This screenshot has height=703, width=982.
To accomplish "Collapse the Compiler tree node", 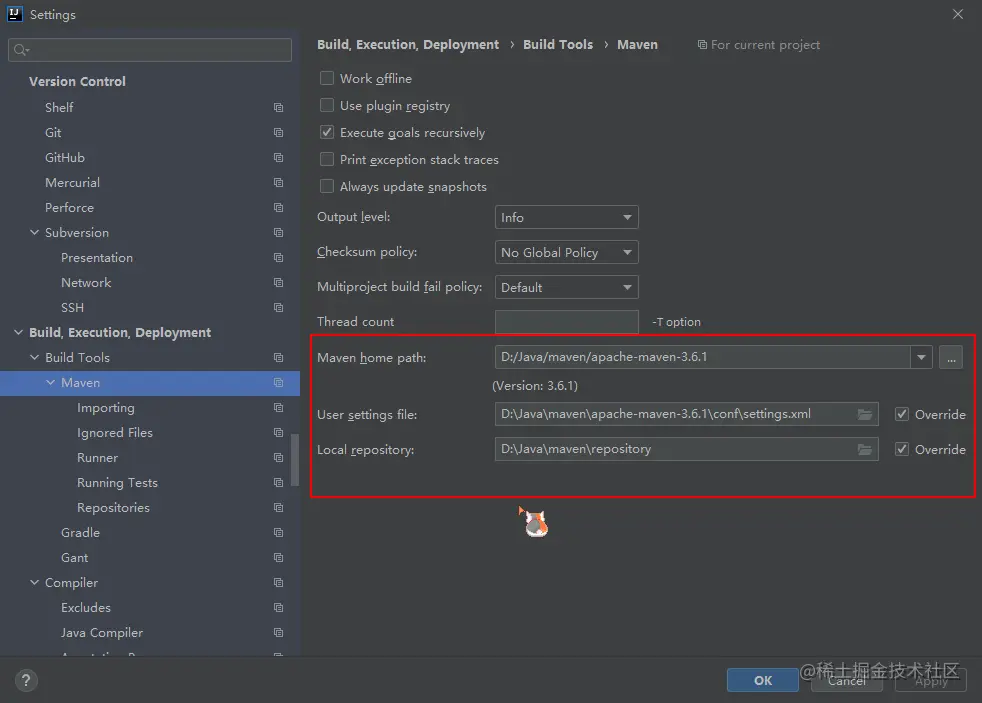I will [34, 583].
